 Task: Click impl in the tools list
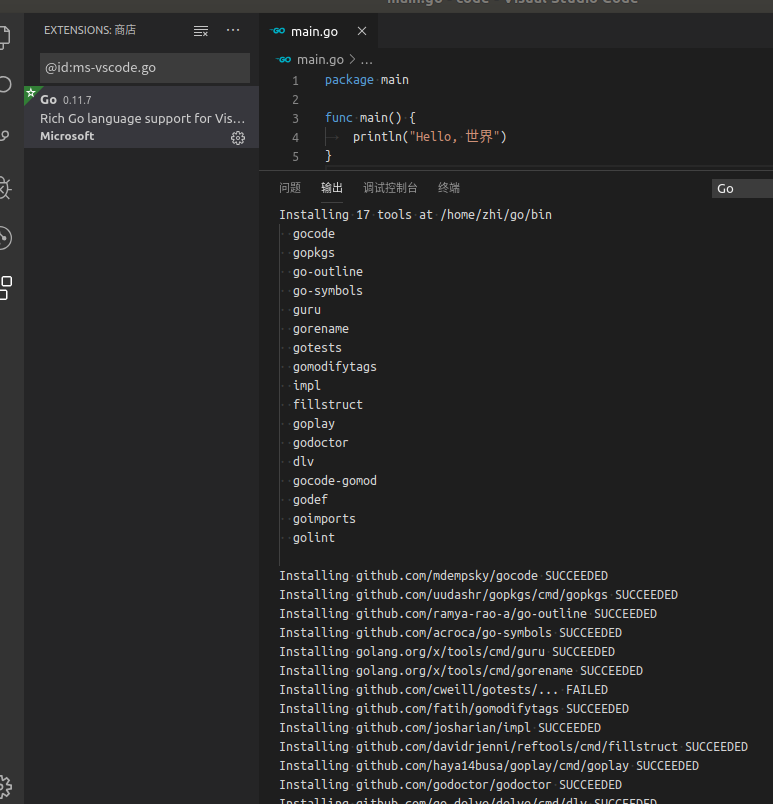click(307, 386)
